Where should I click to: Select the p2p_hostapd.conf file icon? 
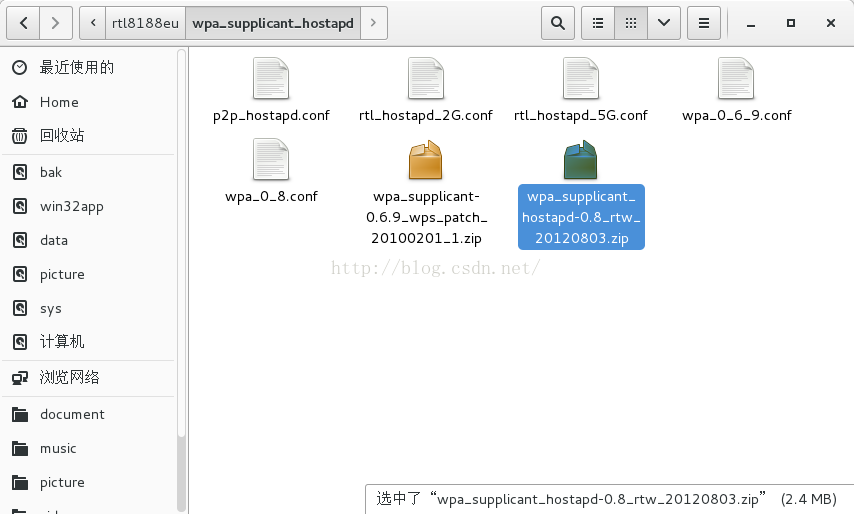coord(271,80)
